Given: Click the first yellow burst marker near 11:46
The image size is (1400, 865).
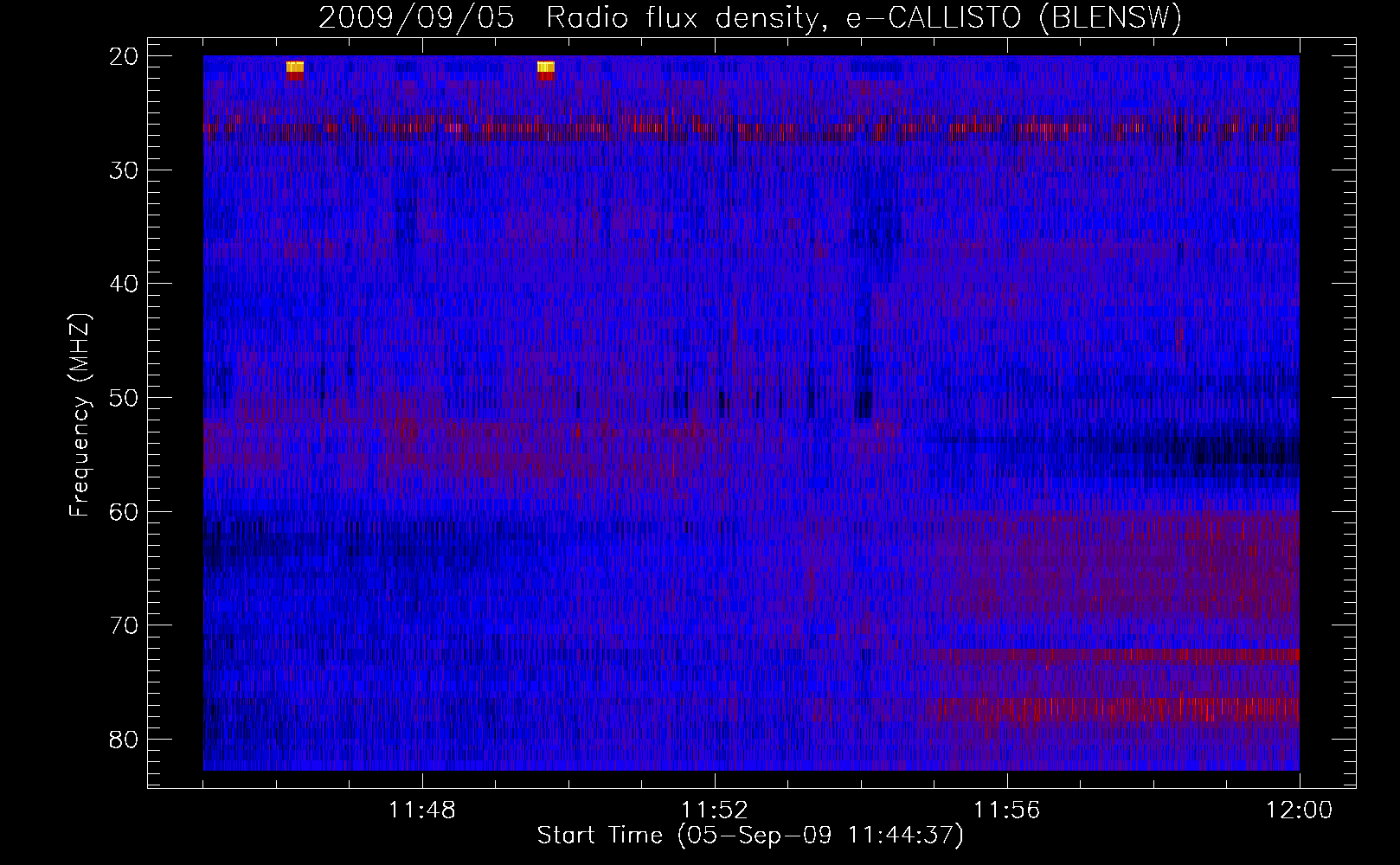Looking at the screenshot, I should click(x=295, y=67).
